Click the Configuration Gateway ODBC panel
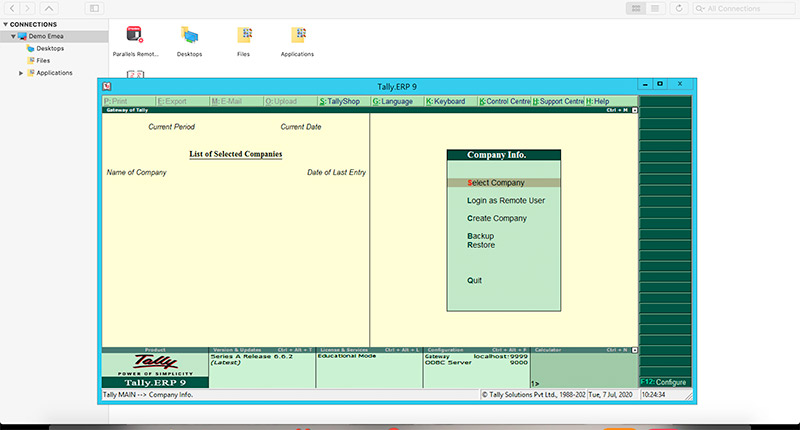Screen dimensions: 800x430 pos(477,368)
